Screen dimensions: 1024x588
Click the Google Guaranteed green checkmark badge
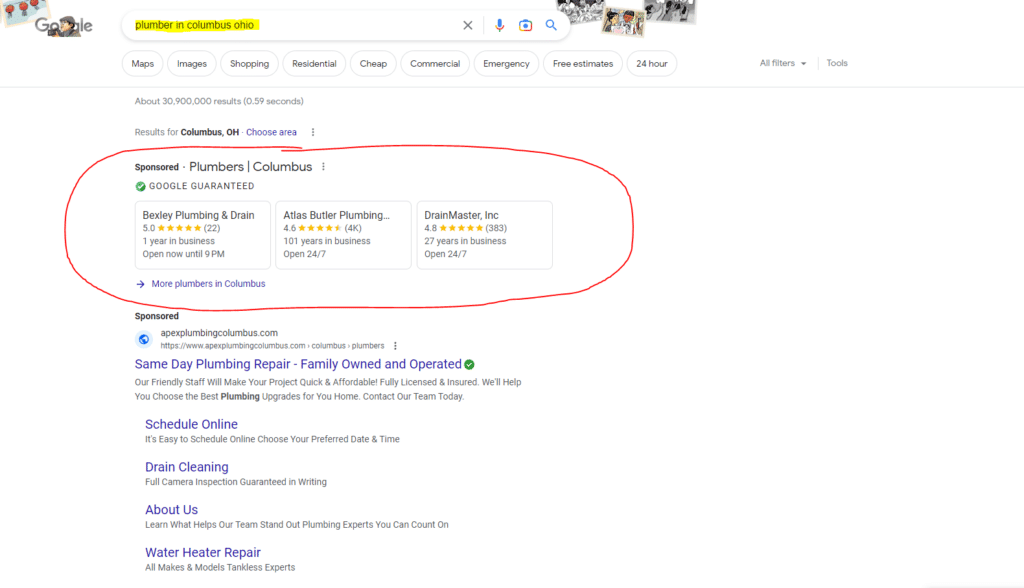click(140, 186)
